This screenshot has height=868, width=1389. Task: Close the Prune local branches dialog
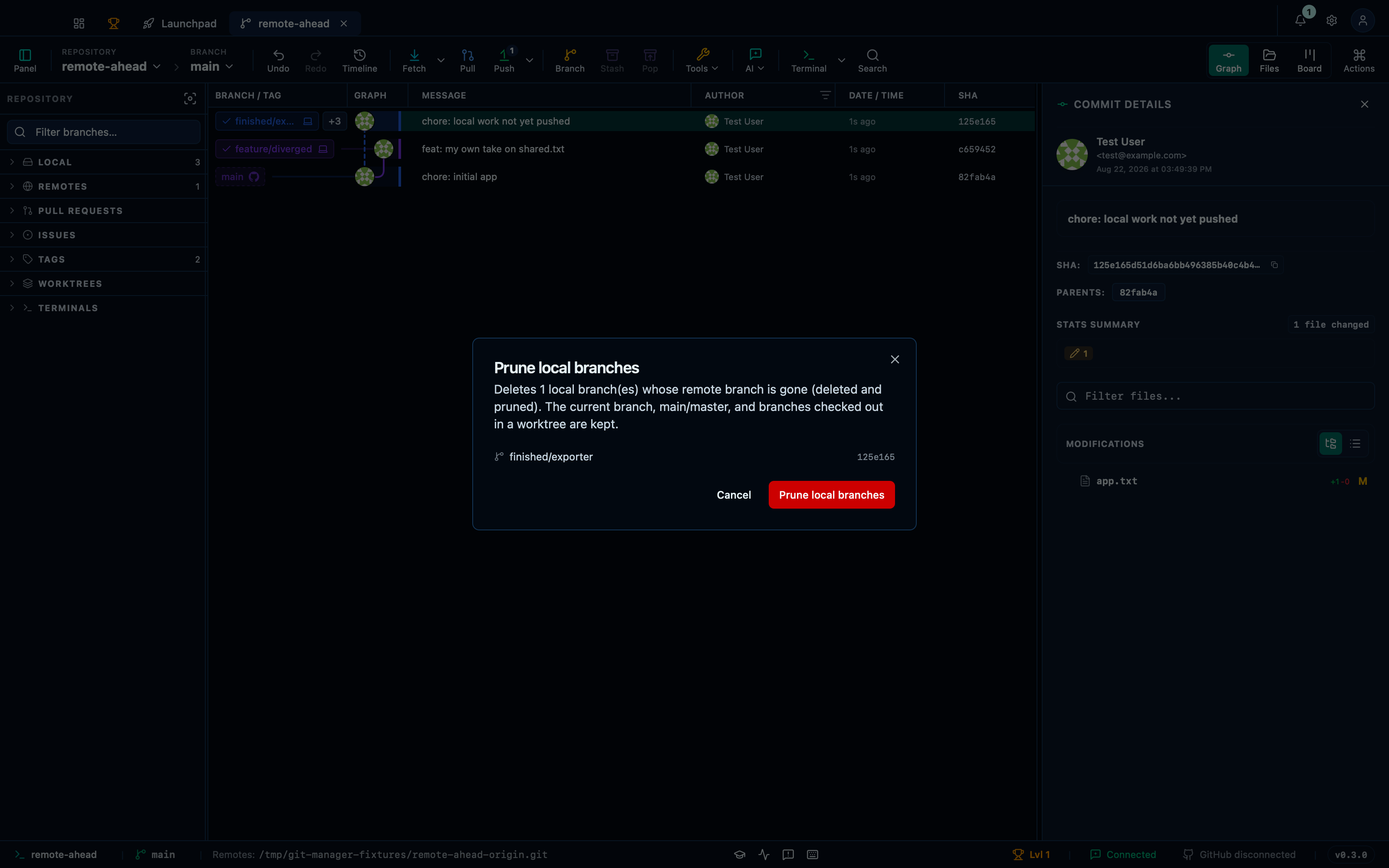point(895,359)
